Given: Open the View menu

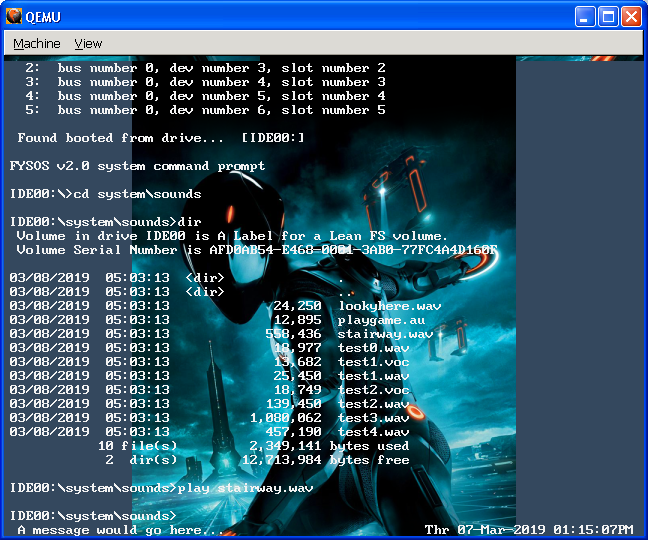Looking at the screenshot, I should (88, 43).
